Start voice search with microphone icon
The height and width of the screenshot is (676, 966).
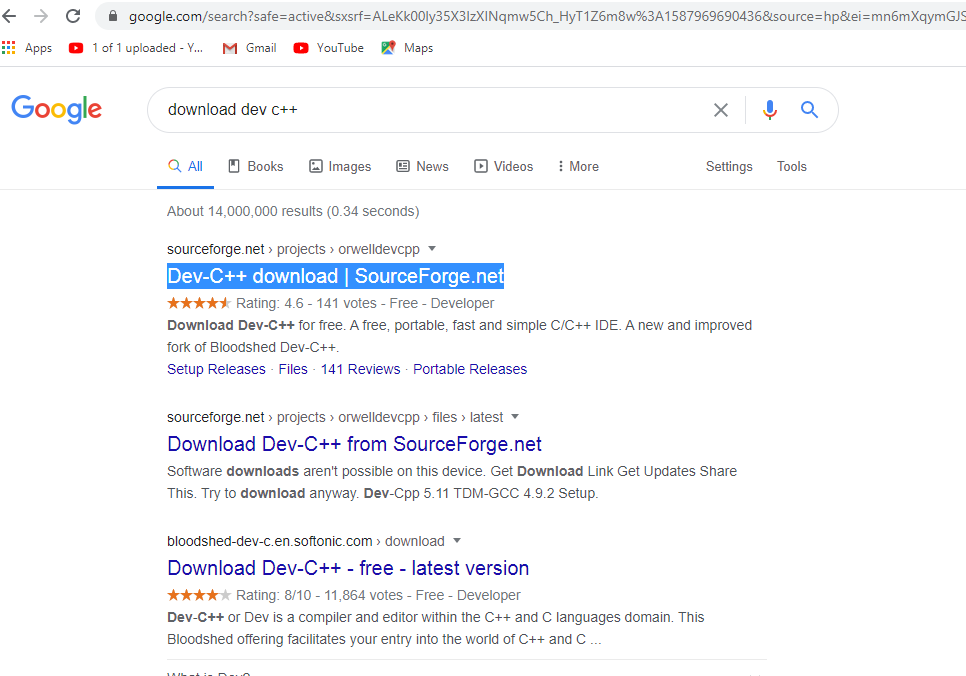(769, 110)
